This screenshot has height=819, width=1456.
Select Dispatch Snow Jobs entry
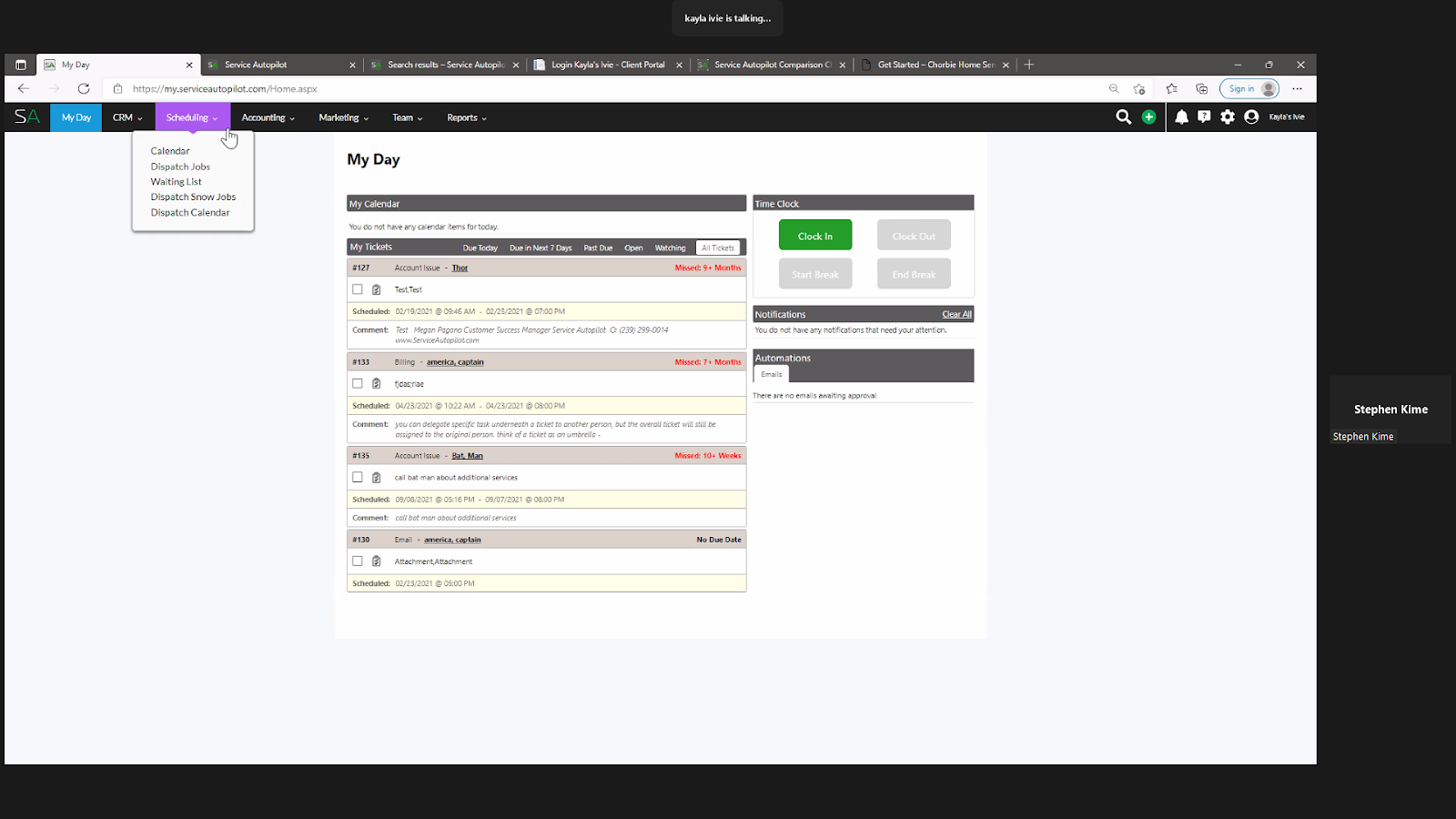point(193,197)
